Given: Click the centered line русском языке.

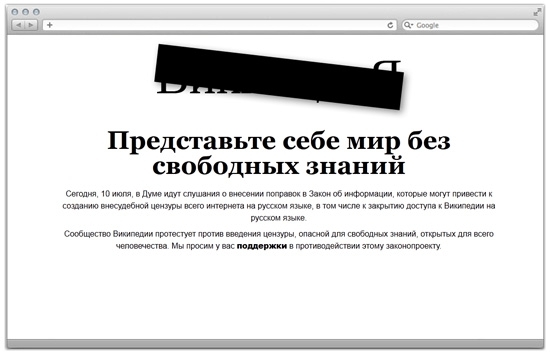Looking at the screenshot, I should (x=279, y=218).
